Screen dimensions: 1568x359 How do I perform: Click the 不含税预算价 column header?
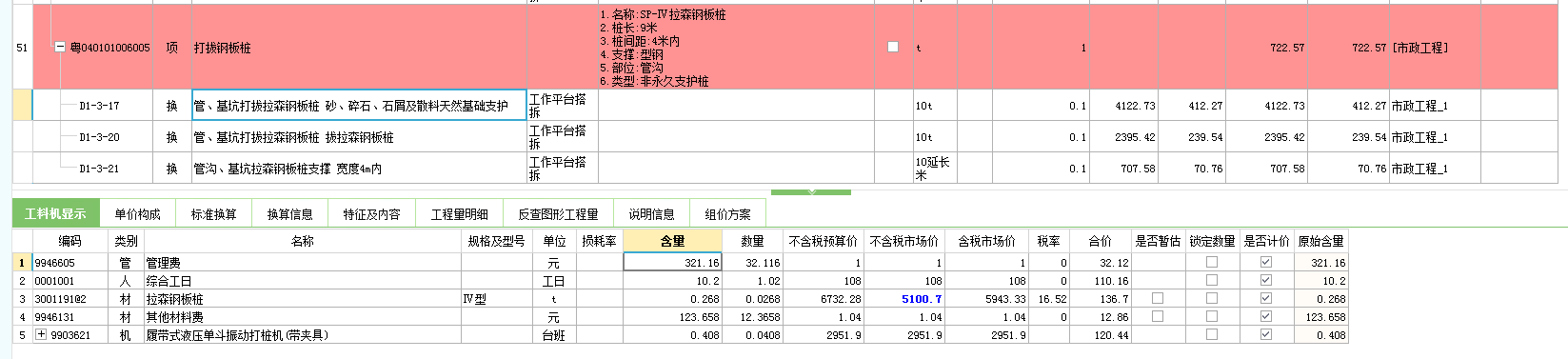point(823,241)
